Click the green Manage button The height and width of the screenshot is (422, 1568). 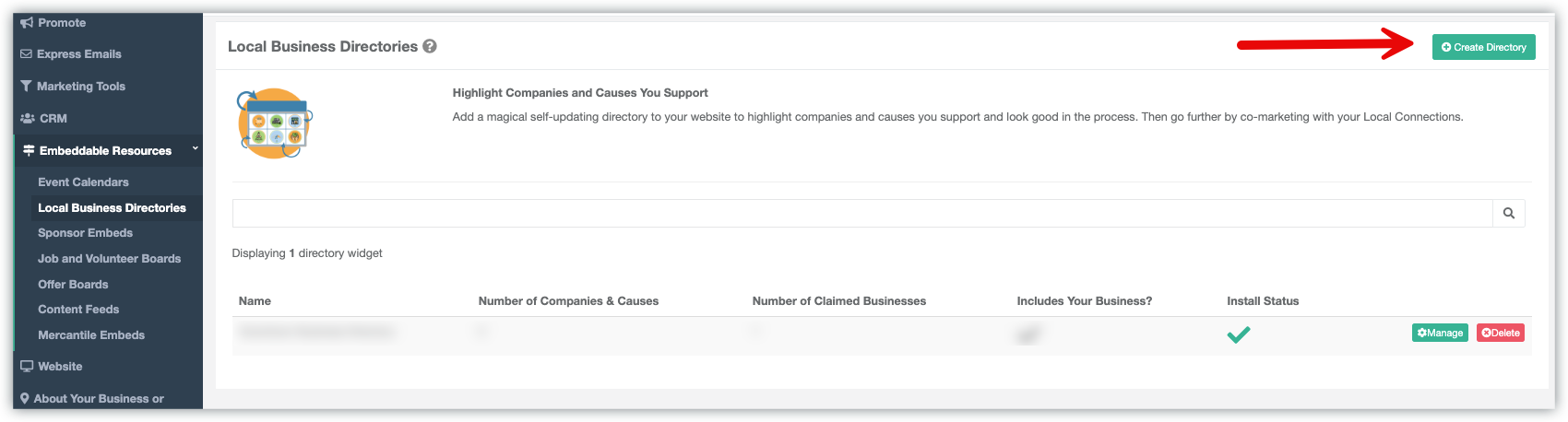point(1439,333)
